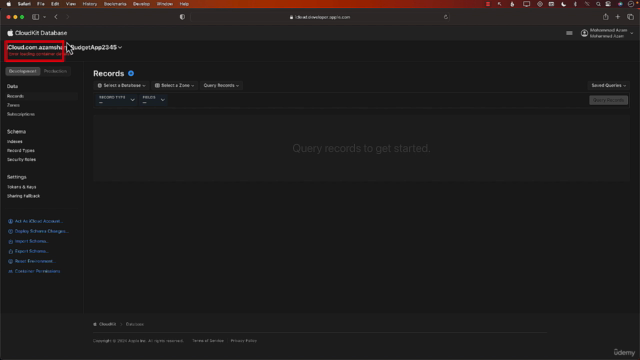Open Indexes under Schema
The height and width of the screenshot is (360, 640).
tap(15, 142)
